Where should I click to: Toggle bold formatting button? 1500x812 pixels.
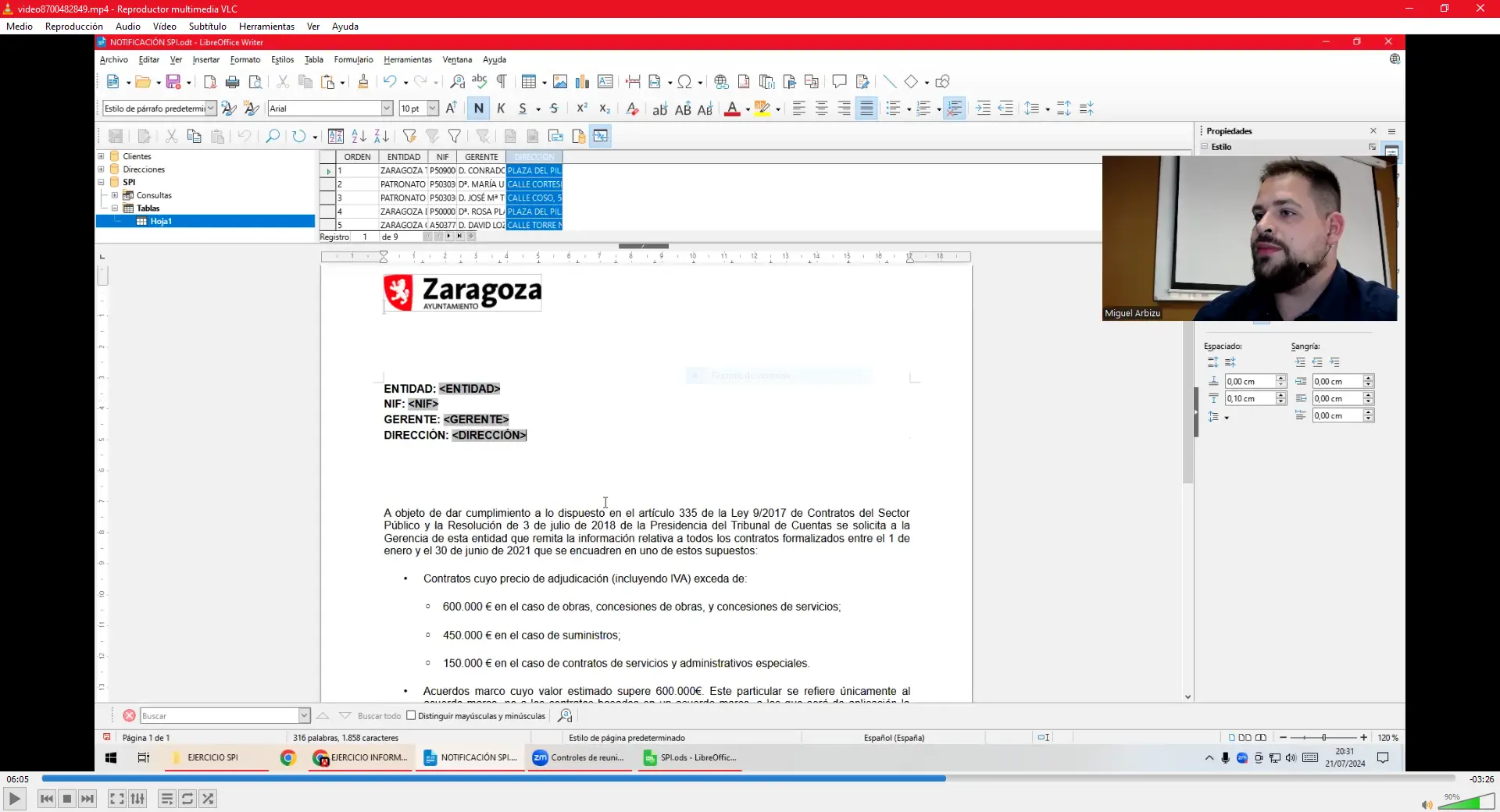[x=479, y=109]
